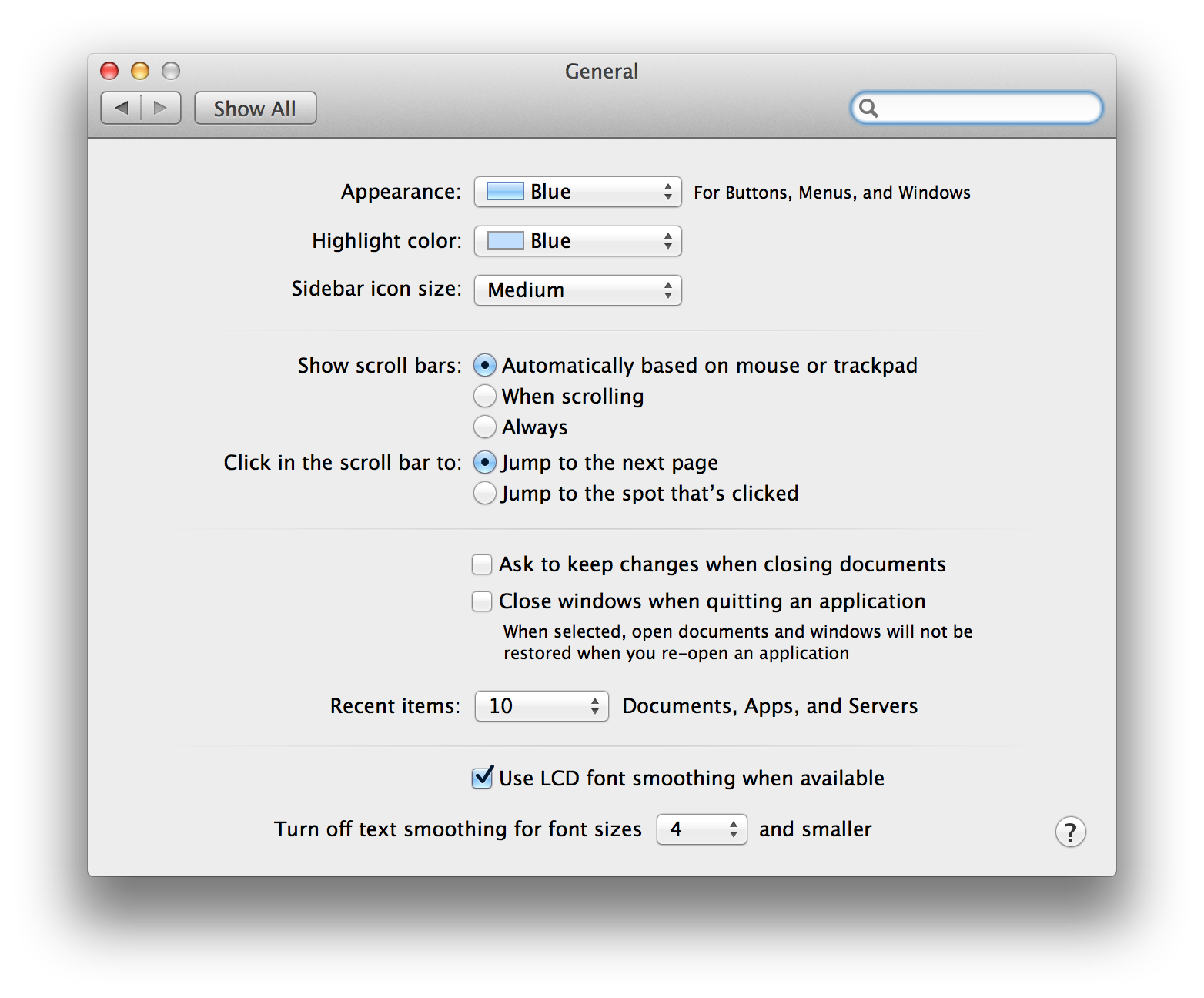The width and height of the screenshot is (1204, 998).
Task: Click the Highlight color light blue swatch
Action: 506,241
